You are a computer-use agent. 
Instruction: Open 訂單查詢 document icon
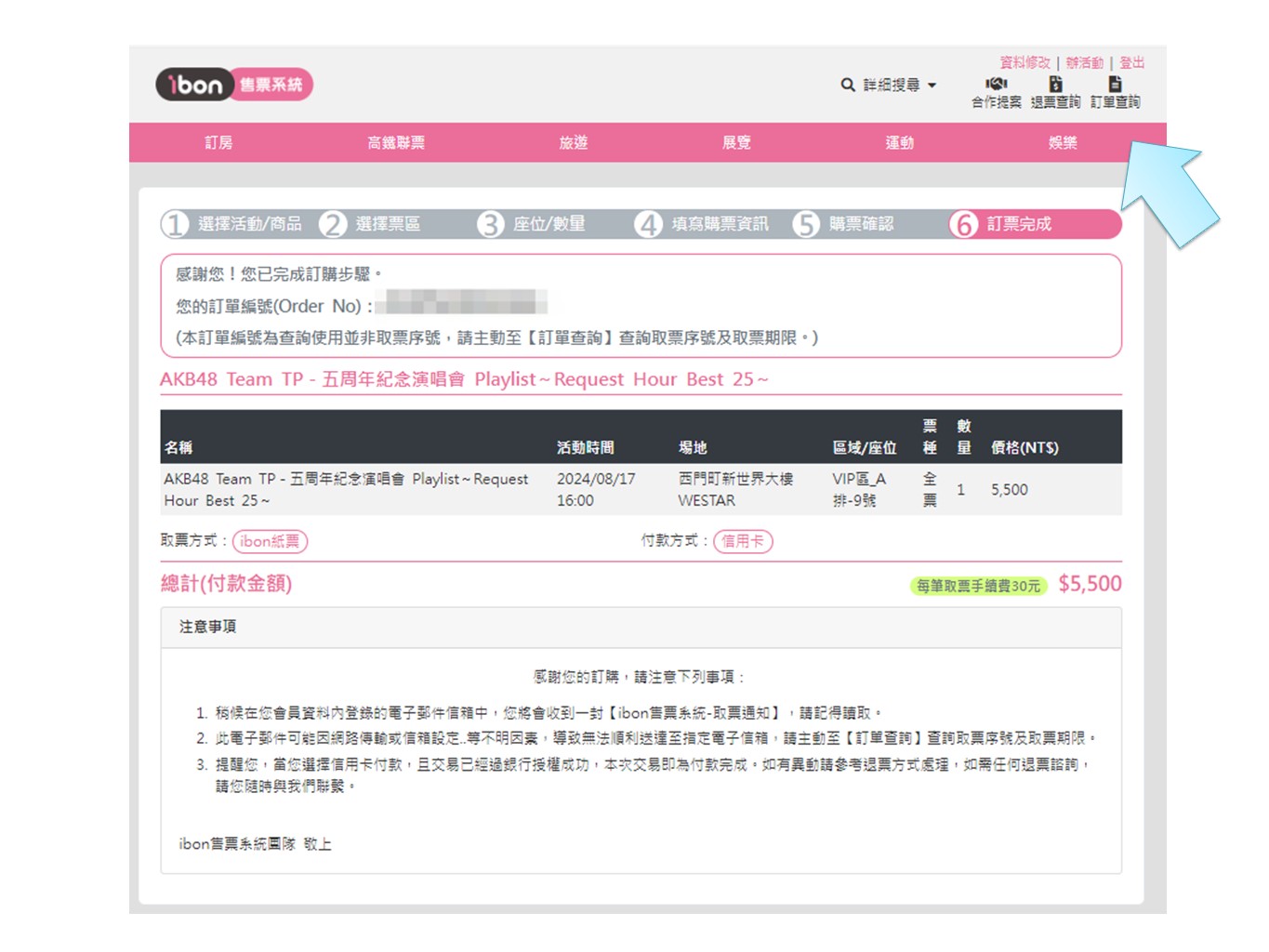[1115, 84]
